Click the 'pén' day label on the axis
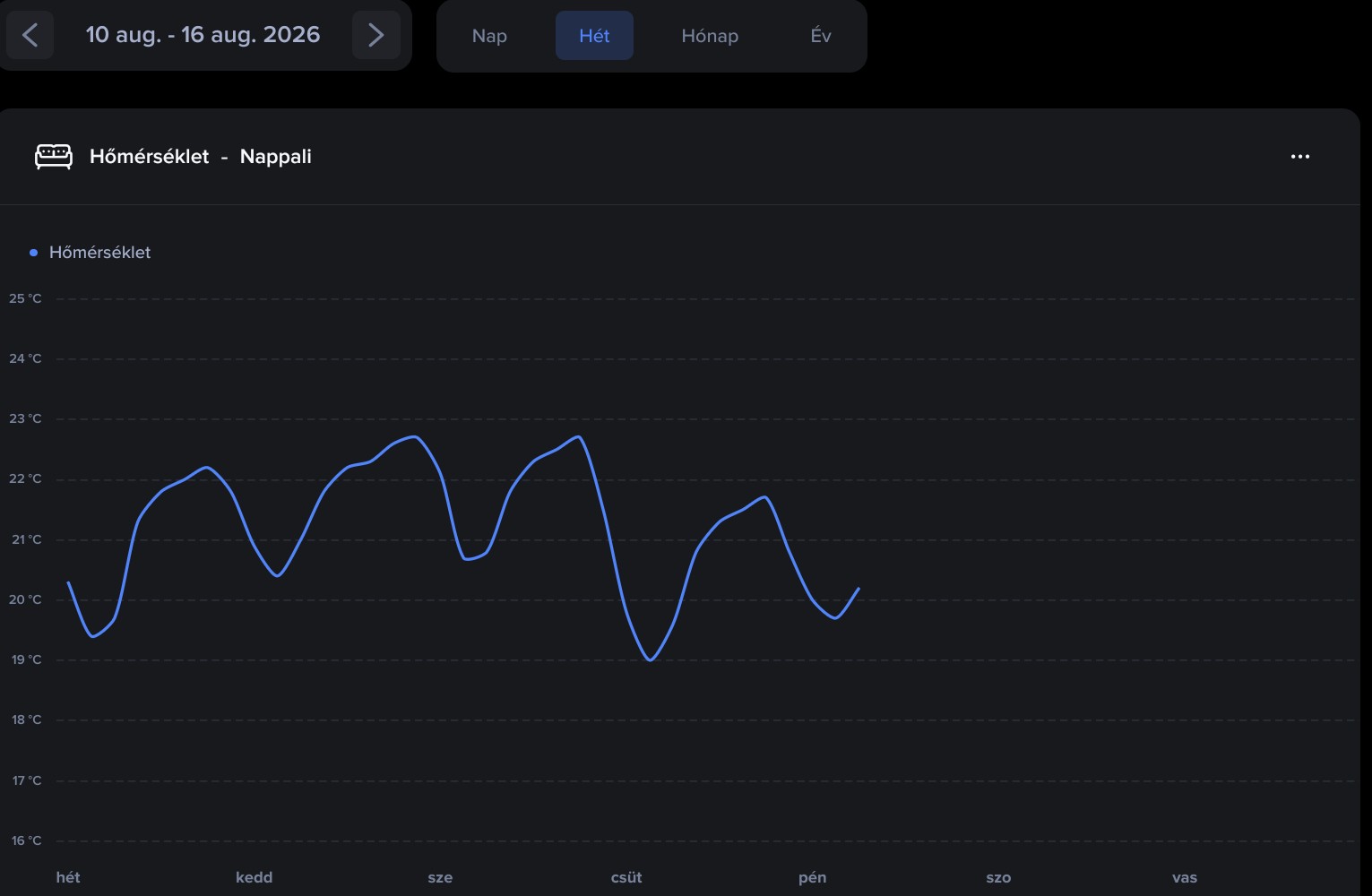The height and width of the screenshot is (896, 1372). tap(812, 877)
